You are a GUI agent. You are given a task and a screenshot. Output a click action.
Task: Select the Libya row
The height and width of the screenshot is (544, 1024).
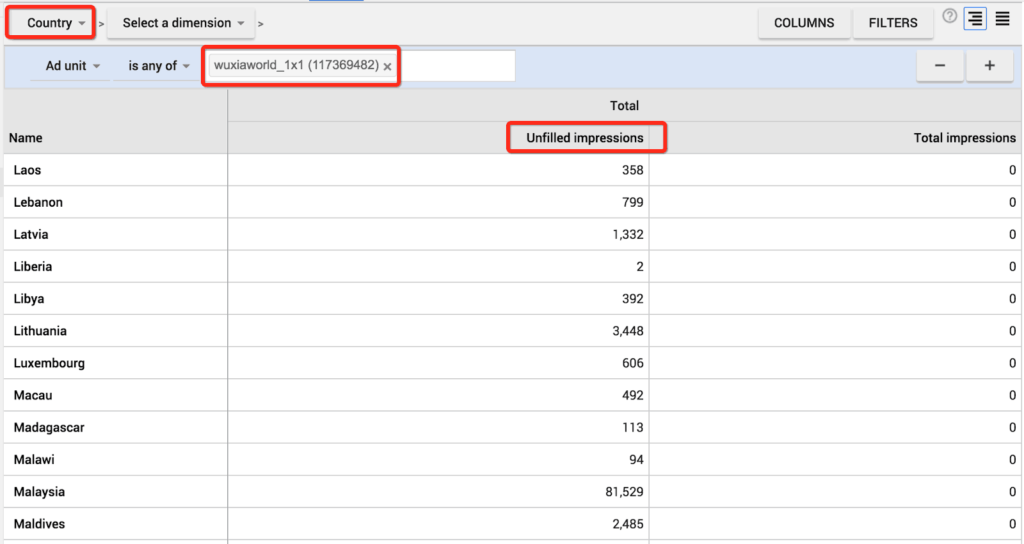(512, 298)
